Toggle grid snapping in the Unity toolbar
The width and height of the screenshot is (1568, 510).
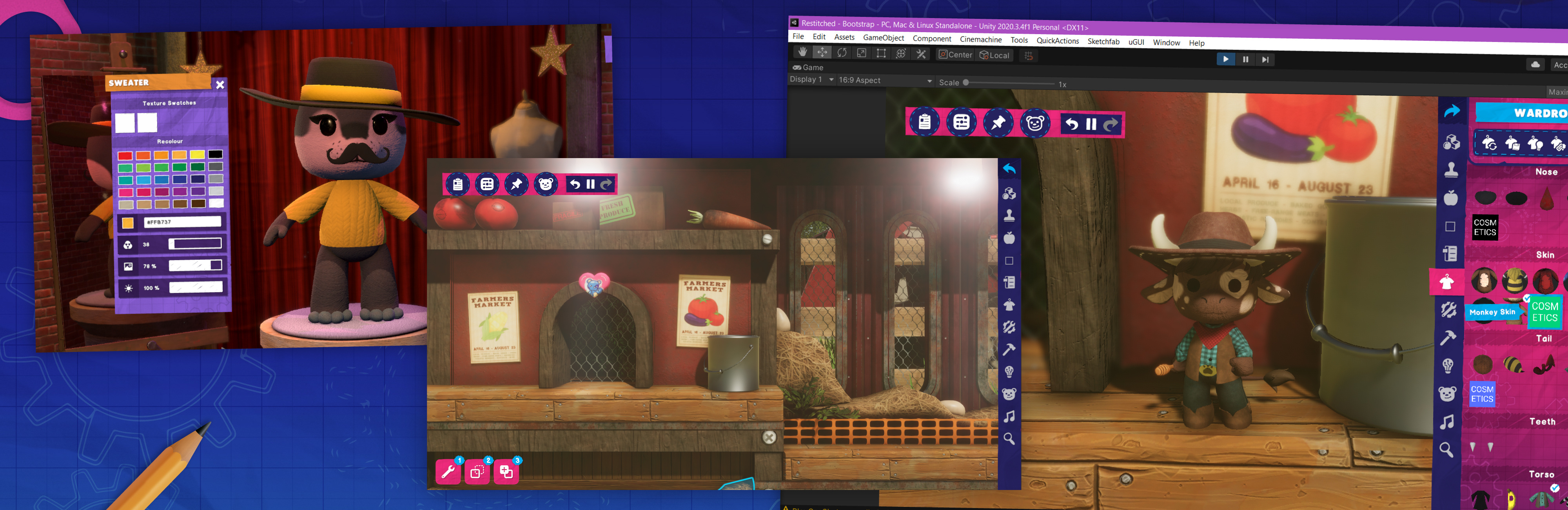click(1029, 56)
